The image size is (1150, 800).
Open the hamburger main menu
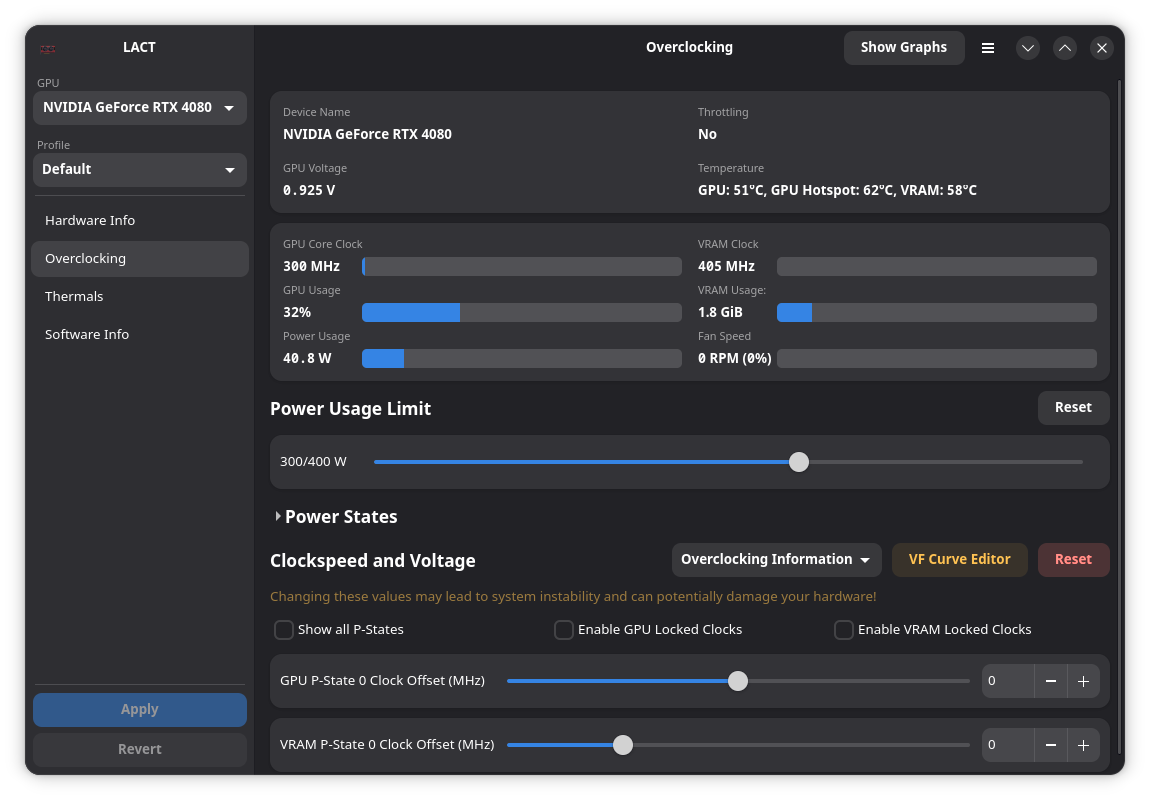(987, 48)
